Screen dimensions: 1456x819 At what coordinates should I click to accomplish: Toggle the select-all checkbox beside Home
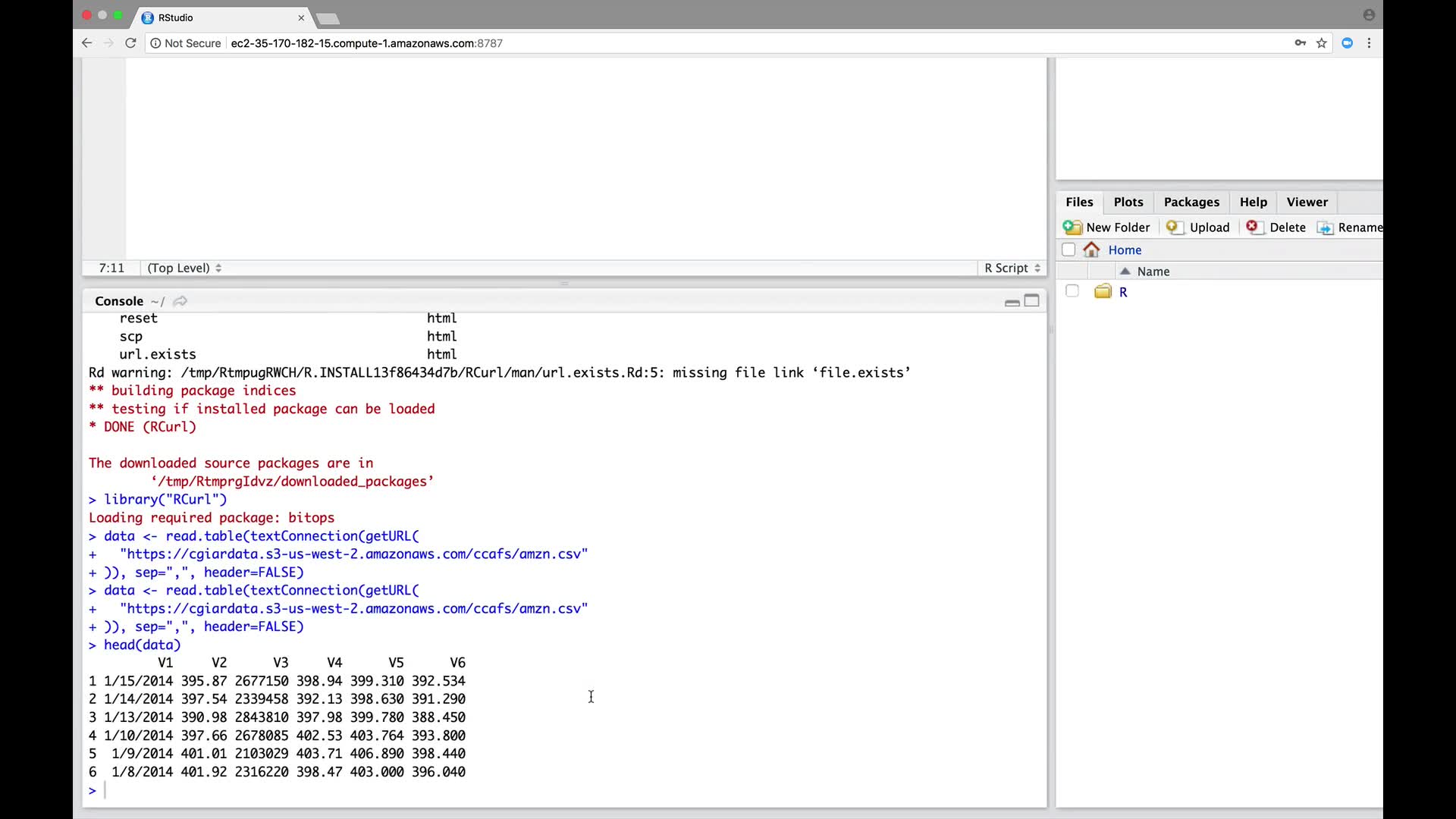1068,249
